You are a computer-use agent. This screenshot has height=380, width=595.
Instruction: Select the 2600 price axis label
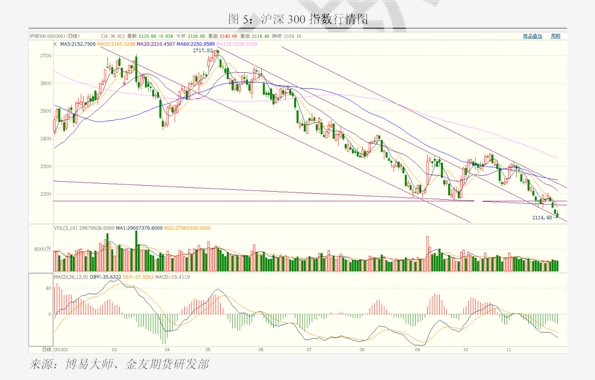(x=46, y=84)
